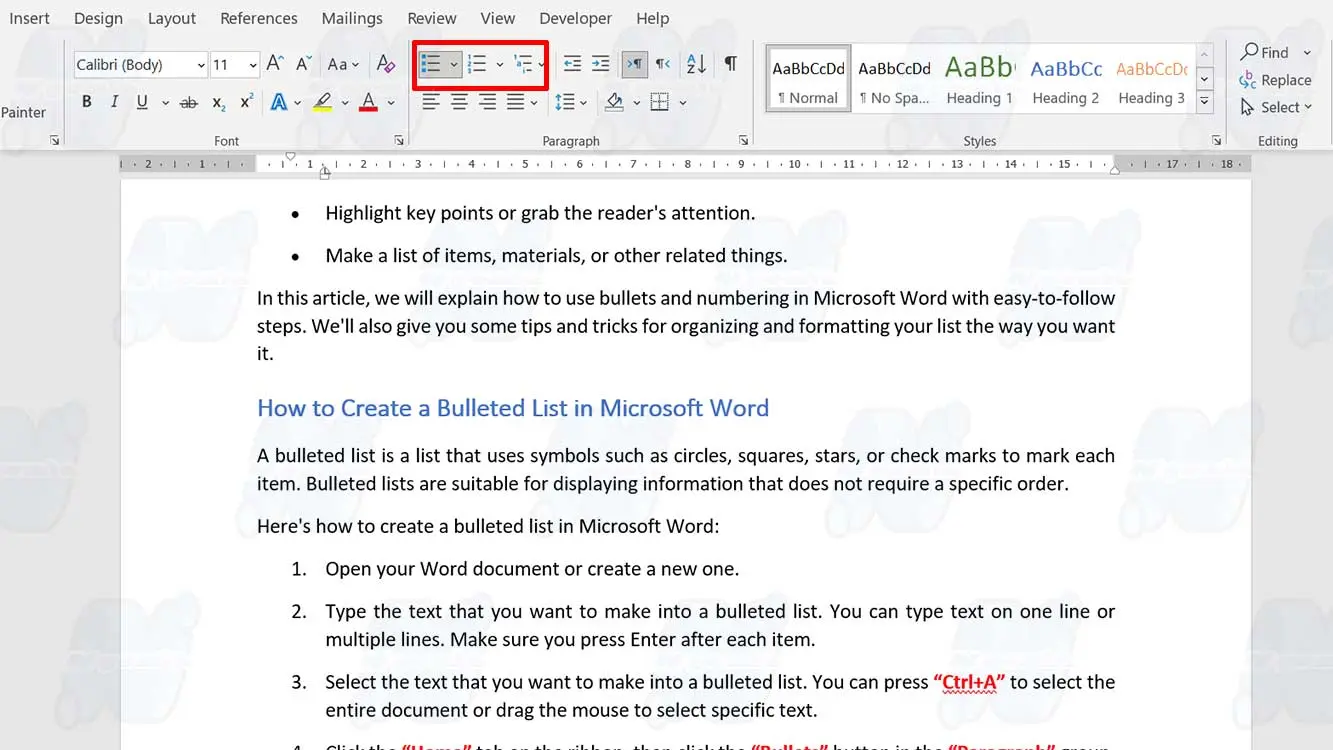Viewport: 1333px width, 750px height.
Task: Click the Replace button
Action: pos(1275,80)
